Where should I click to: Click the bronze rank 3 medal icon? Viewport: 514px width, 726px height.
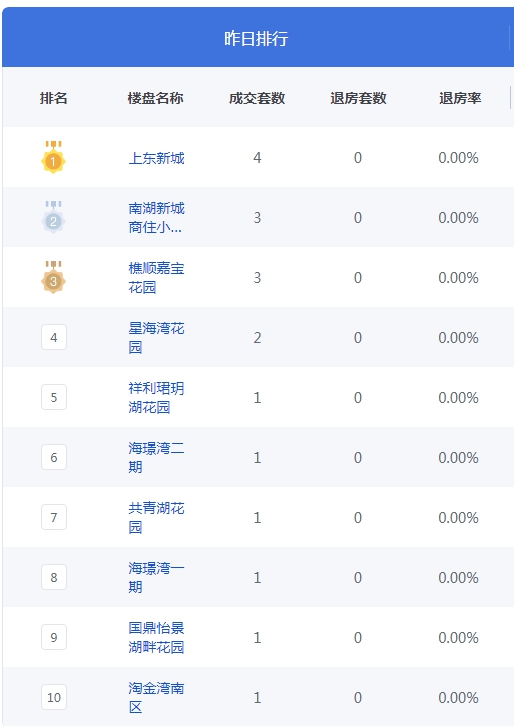pyautogui.click(x=53, y=277)
